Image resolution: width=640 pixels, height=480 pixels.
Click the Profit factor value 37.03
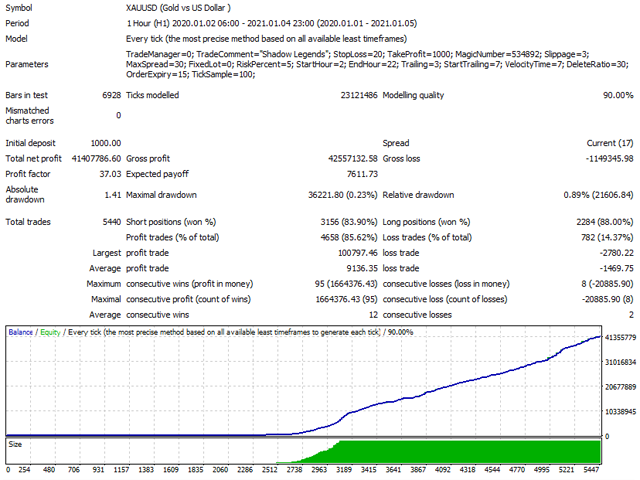110,174
